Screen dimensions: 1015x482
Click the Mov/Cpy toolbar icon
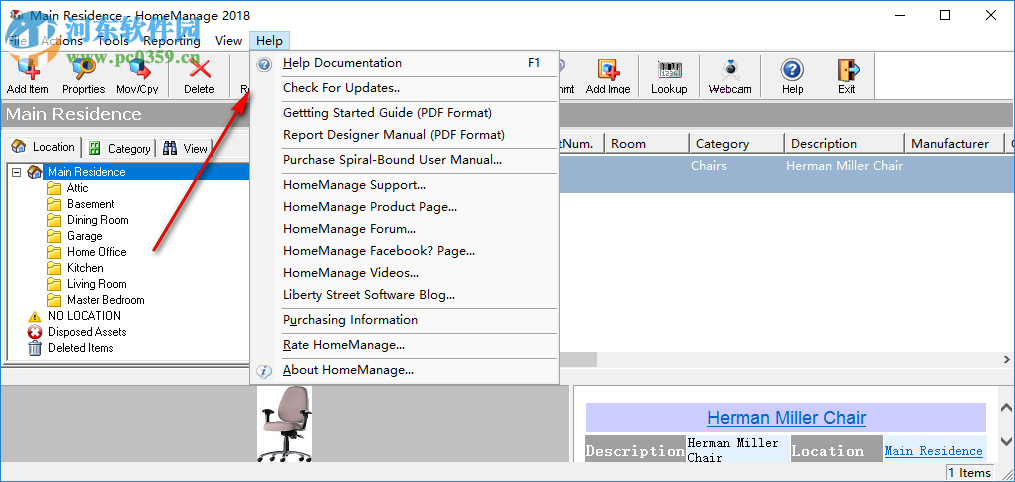tap(137, 76)
